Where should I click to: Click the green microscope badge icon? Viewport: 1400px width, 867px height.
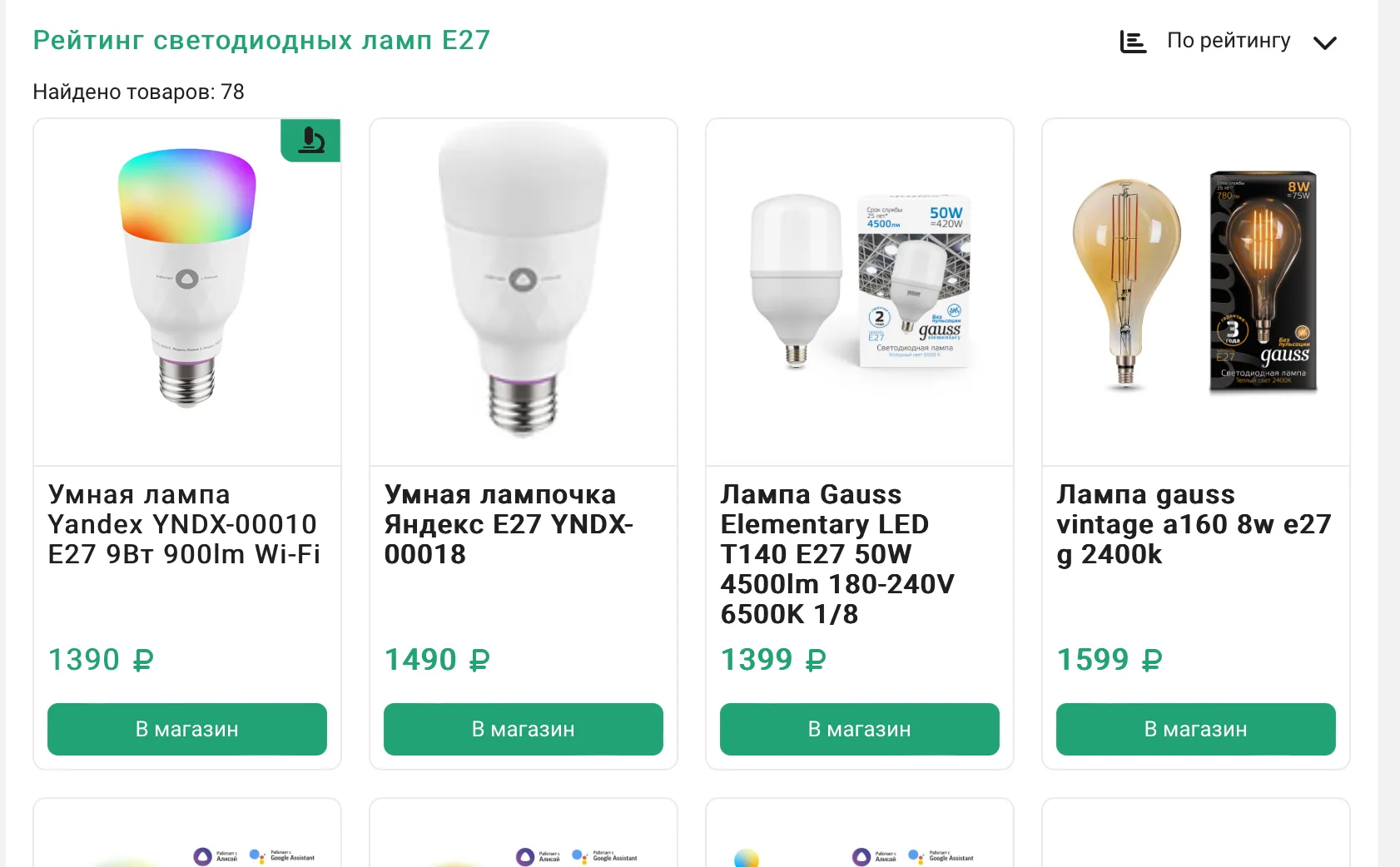coord(310,140)
